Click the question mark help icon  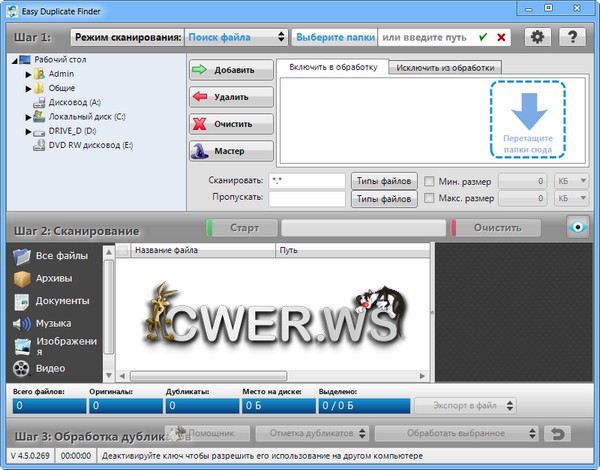click(572, 37)
